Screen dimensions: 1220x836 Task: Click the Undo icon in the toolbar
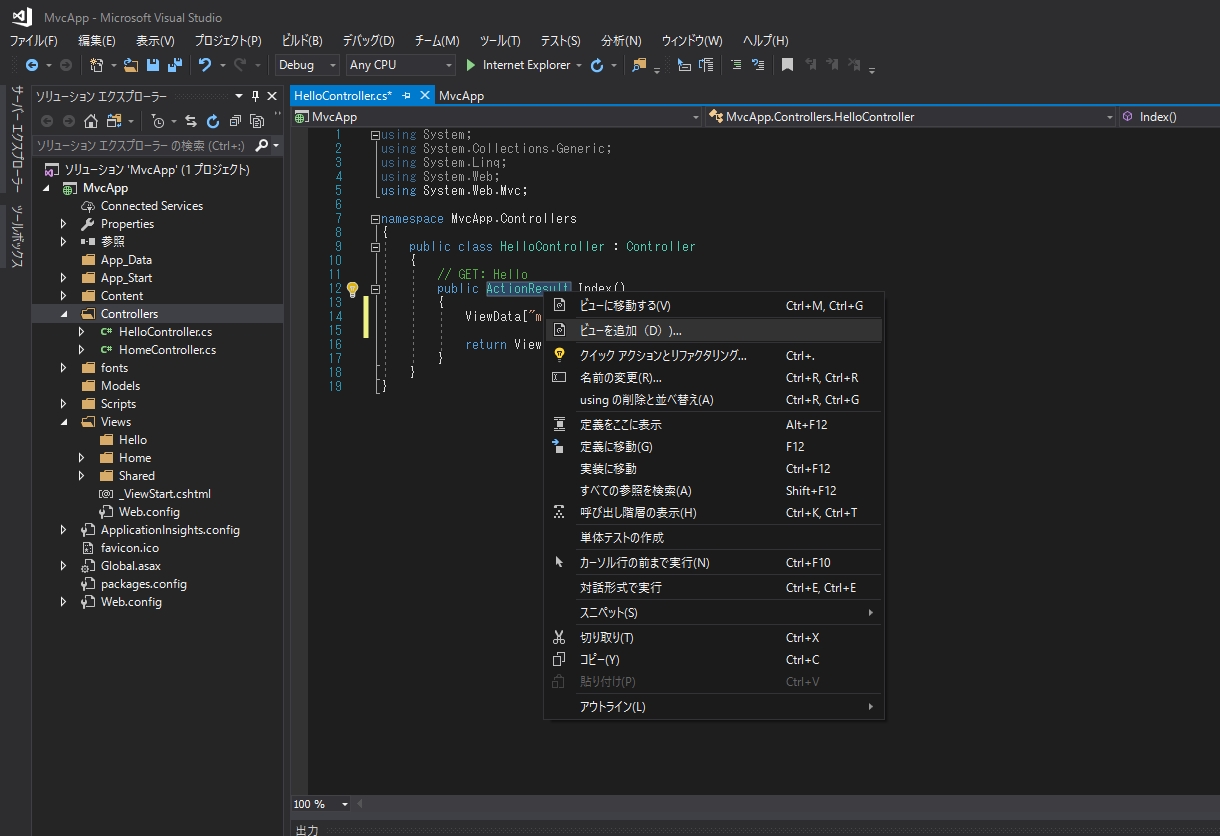(206, 65)
